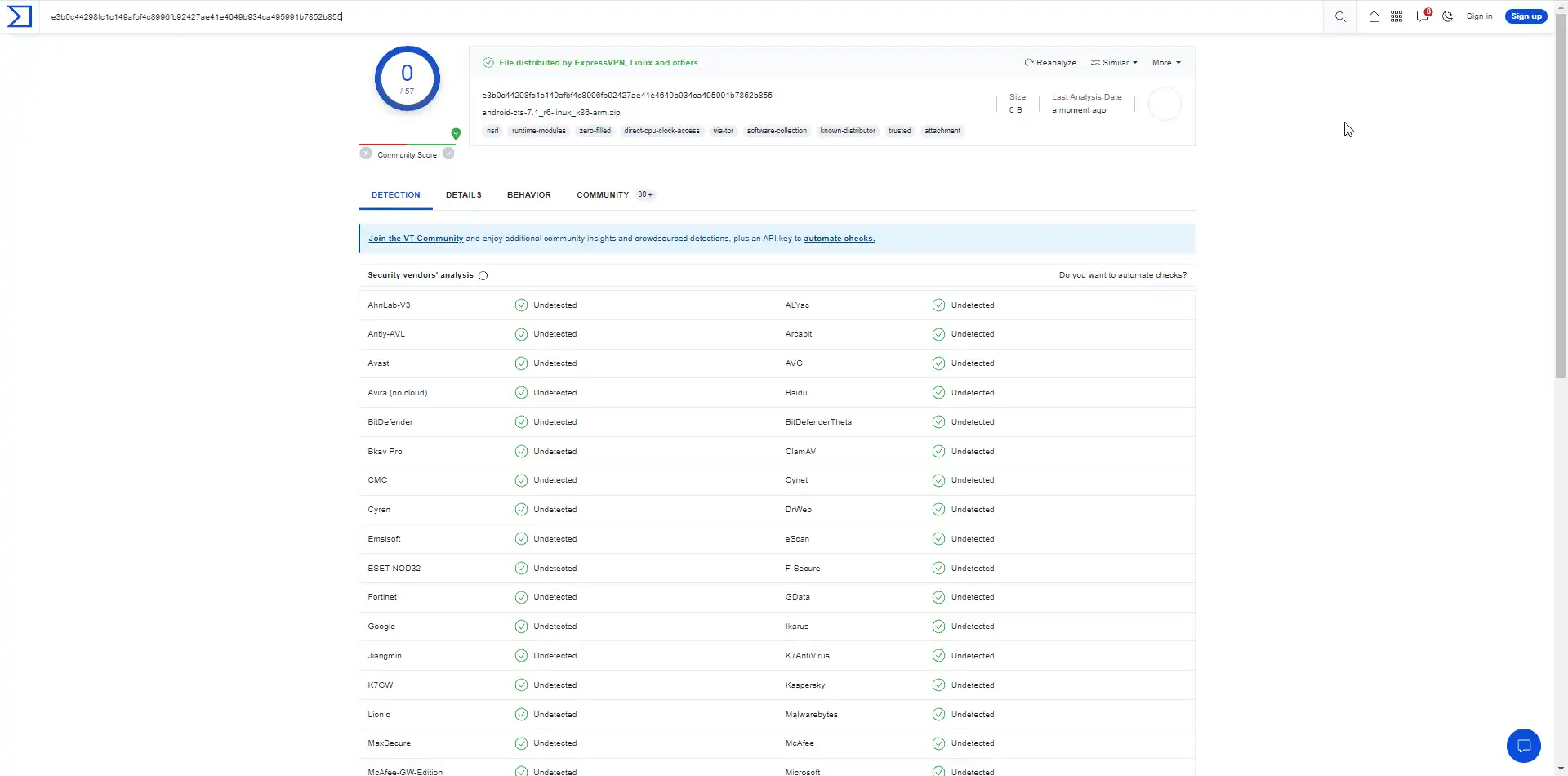Select the Avira (no cloud) vendor name
Viewport: 1568px width, 776px height.
pyautogui.click(x=398, y=393)
